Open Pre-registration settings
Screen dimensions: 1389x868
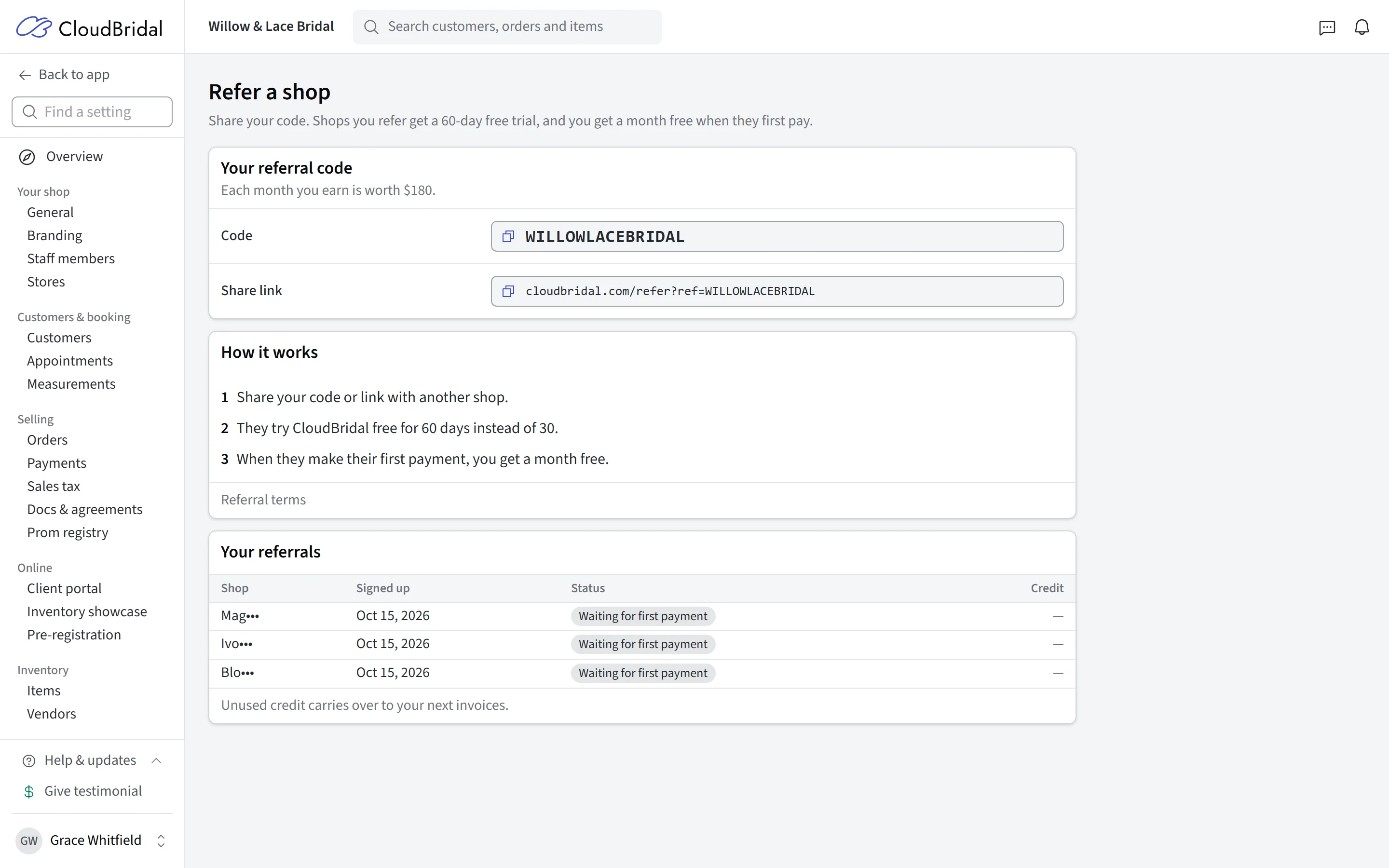(x=73, y=635)
